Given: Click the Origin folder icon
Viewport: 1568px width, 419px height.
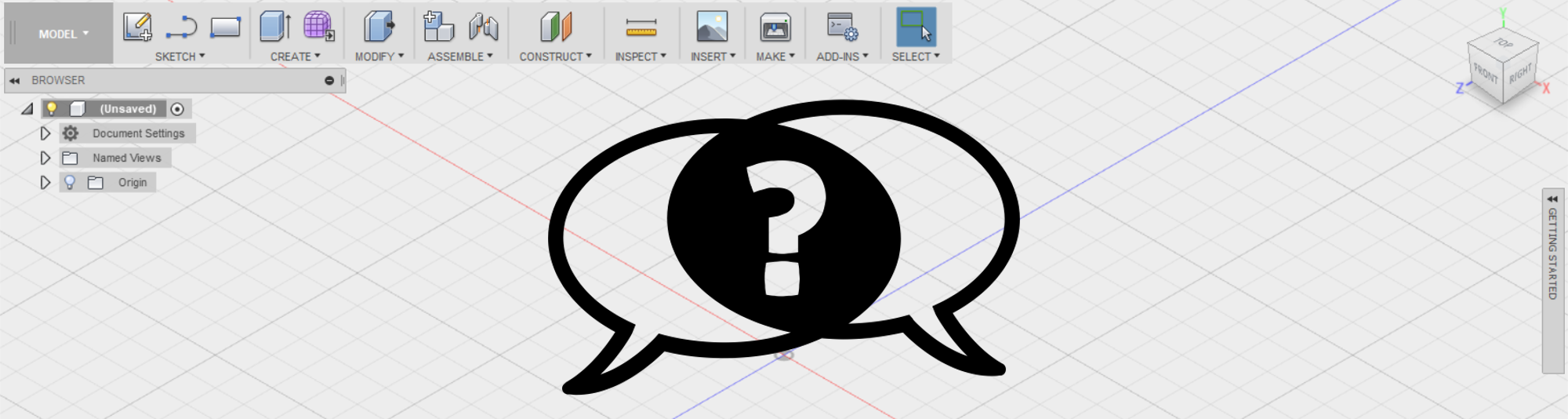Looking at the screenshot, I should [x=96, y=182].
